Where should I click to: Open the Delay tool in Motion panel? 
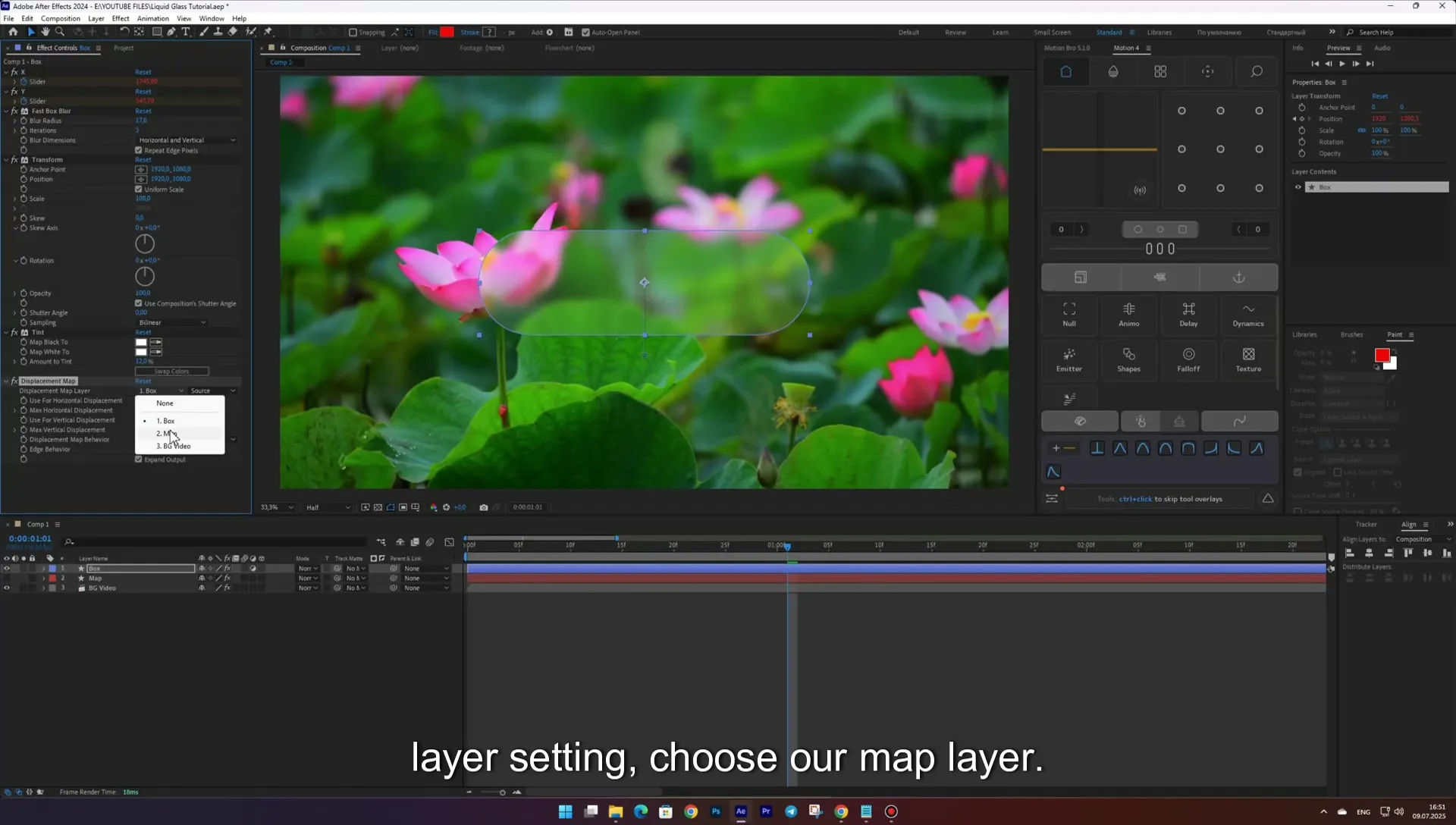(x=1188, y=314)
